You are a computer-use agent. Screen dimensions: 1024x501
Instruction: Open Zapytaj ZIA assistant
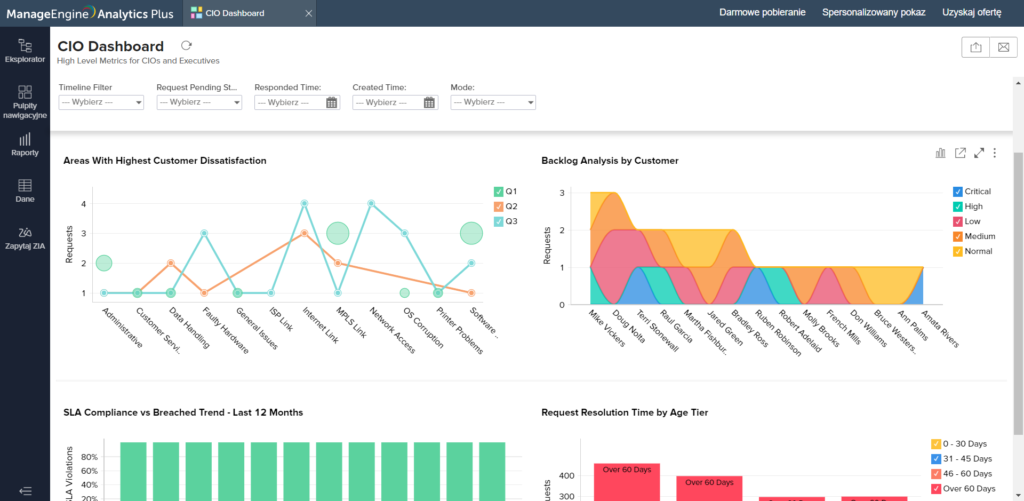coord(25,237)
